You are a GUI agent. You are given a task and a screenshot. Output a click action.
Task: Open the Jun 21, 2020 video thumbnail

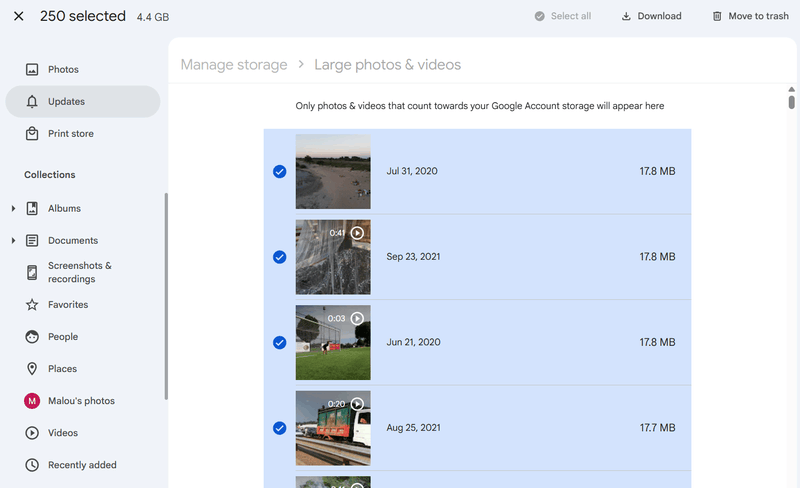(x=333, y=343)
